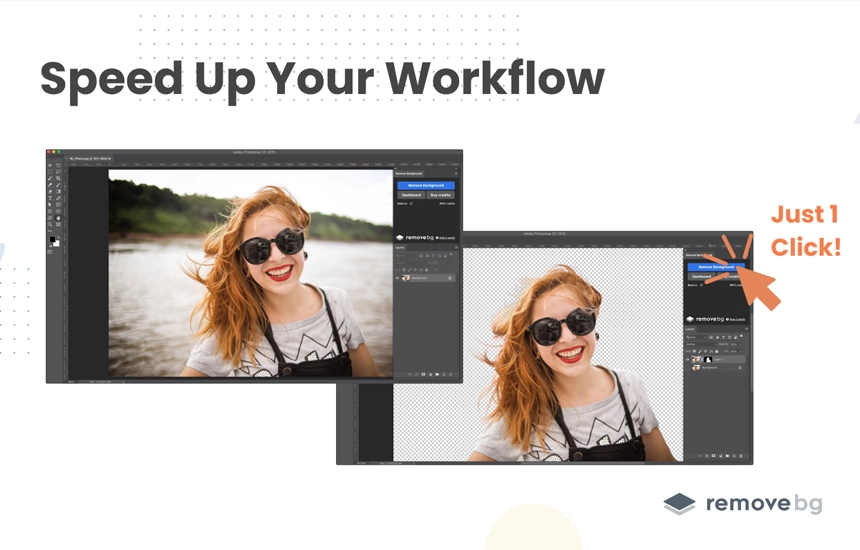This screenshot has height=550, width=860.
Task: Refresh credit balance icon in left window
Action: 411,203
